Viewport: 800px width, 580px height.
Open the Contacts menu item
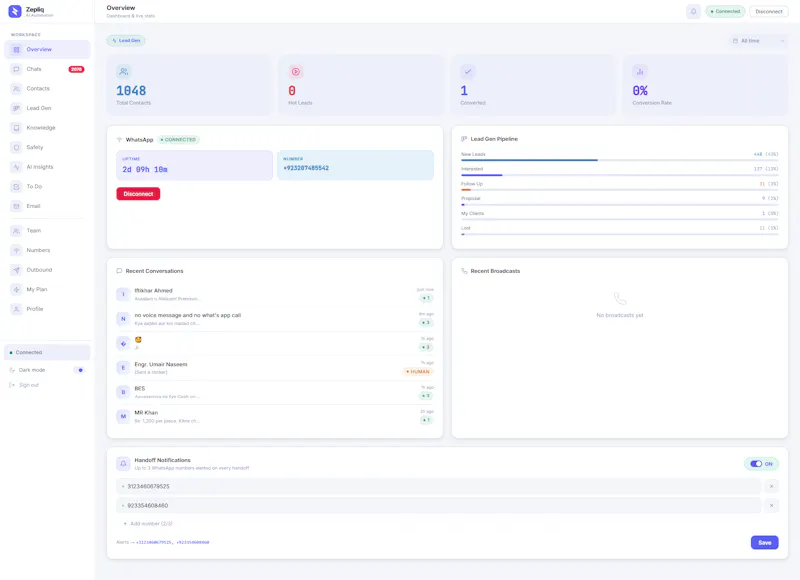(x=47, y=89)
